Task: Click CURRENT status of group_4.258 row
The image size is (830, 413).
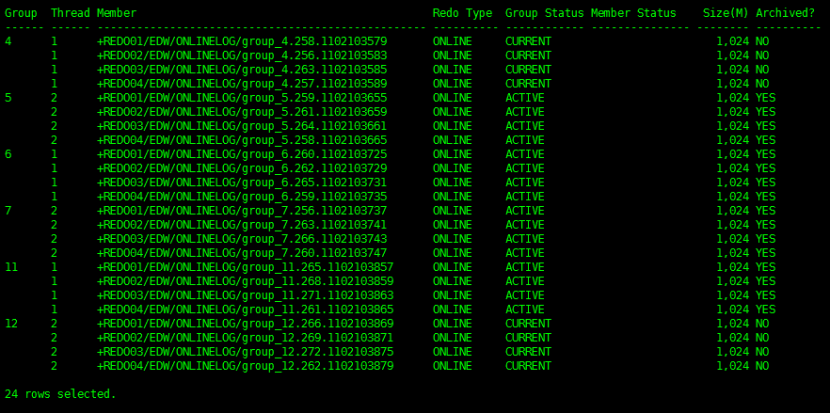Action: tap(528, 41)
